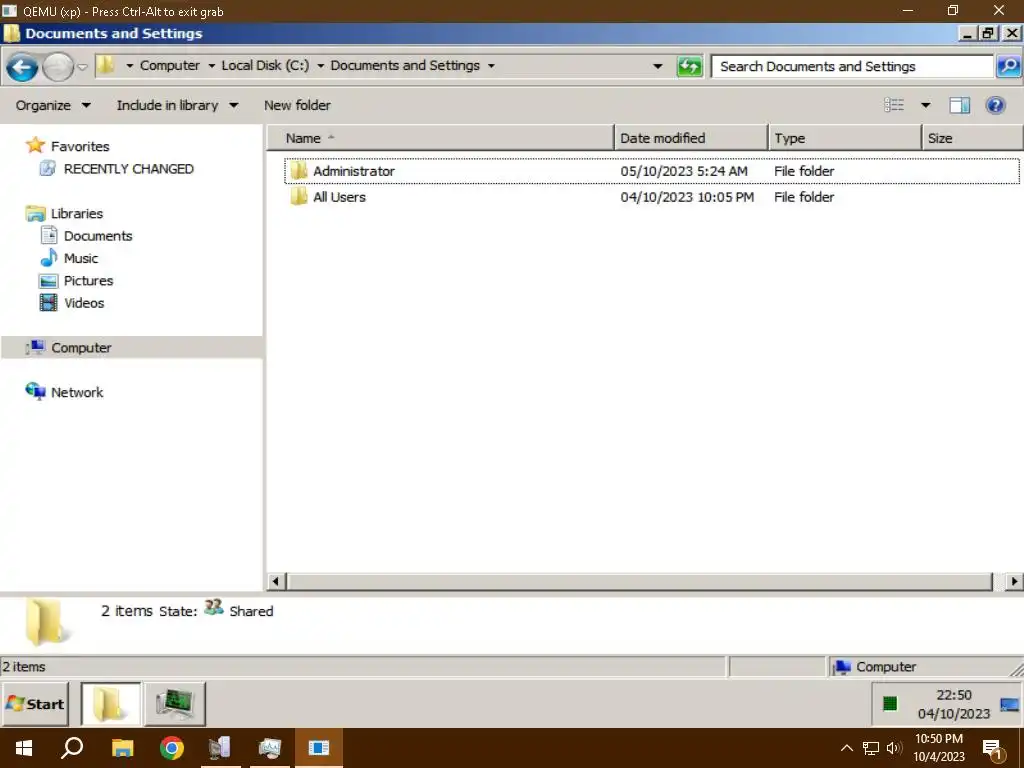The height and width of the screenshot is (768, 1024).
Task: Click the greyed Forward navigation arrow
Action: [58, 67]
